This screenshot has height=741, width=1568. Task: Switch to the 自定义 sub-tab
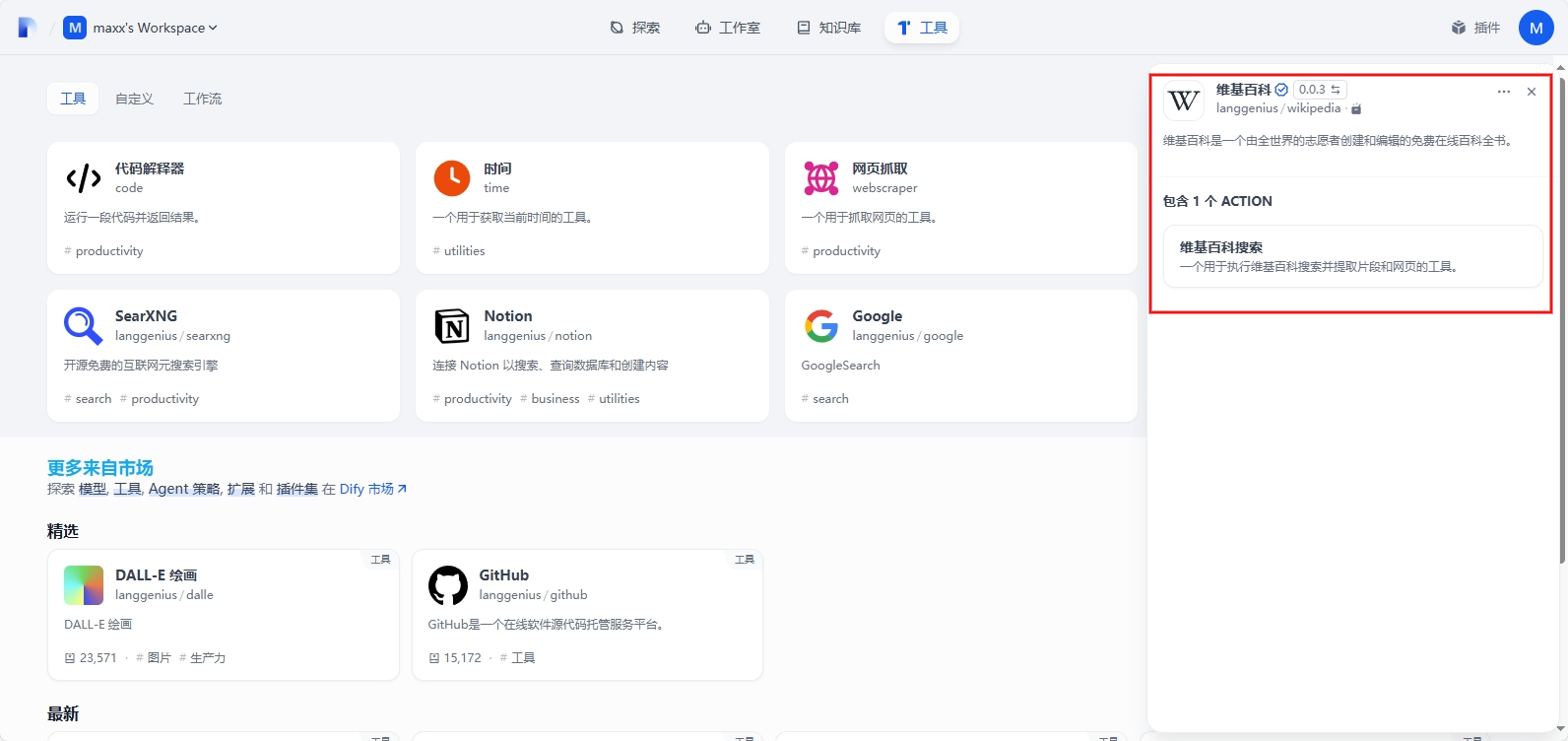click(x=134, y=99)
